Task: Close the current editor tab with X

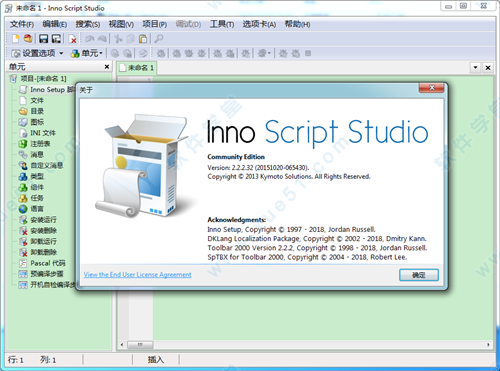Action: click(488, 68)
